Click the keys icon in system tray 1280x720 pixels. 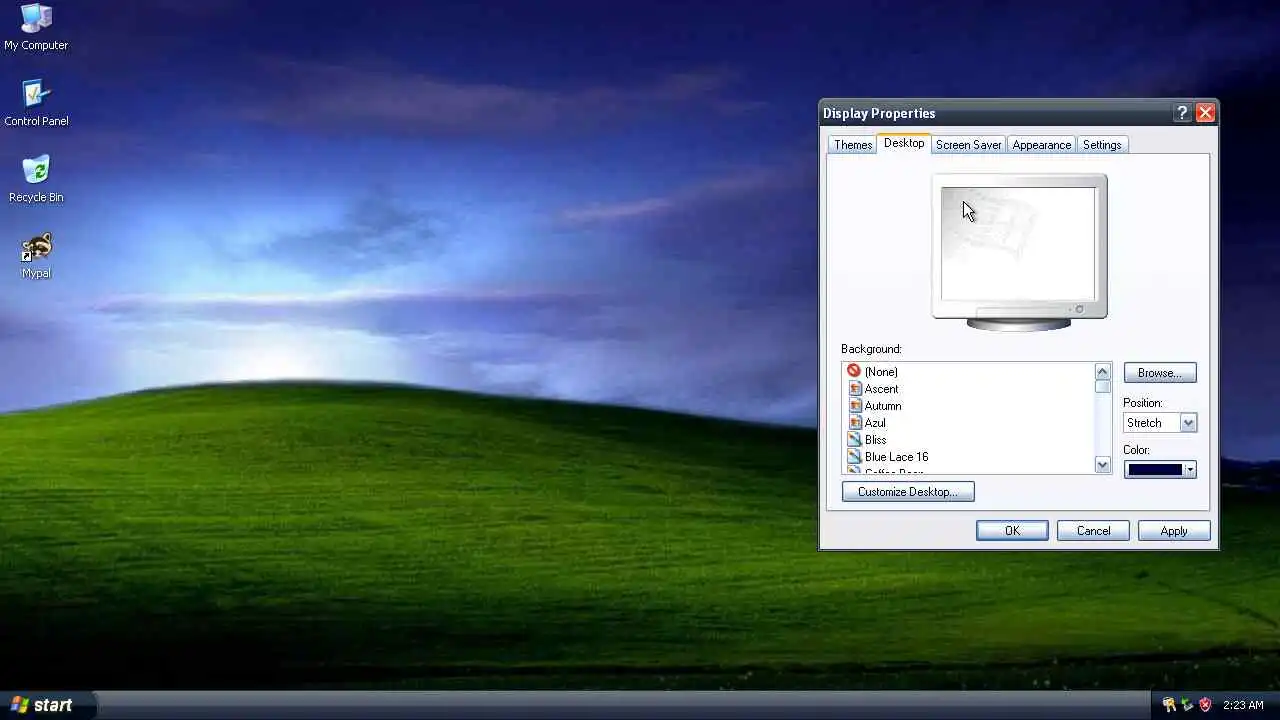tap(1169, 705)
